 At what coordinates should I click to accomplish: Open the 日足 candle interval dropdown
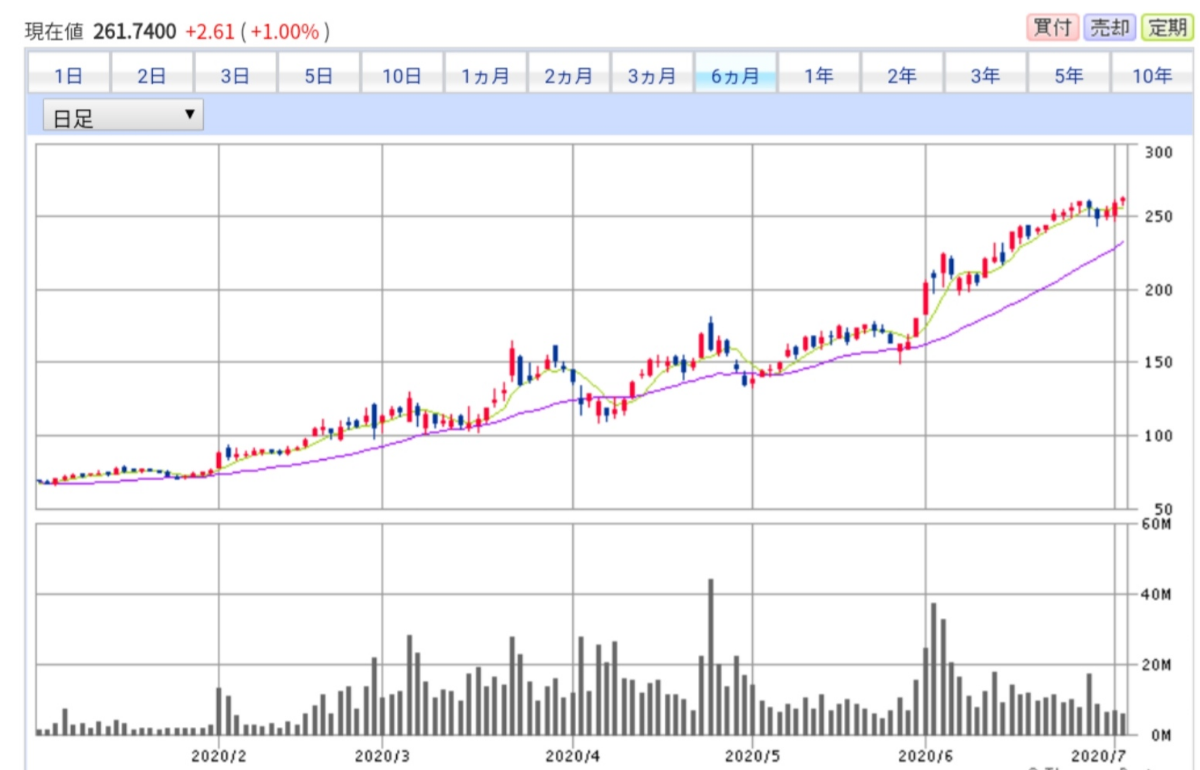tap(123, 116)
